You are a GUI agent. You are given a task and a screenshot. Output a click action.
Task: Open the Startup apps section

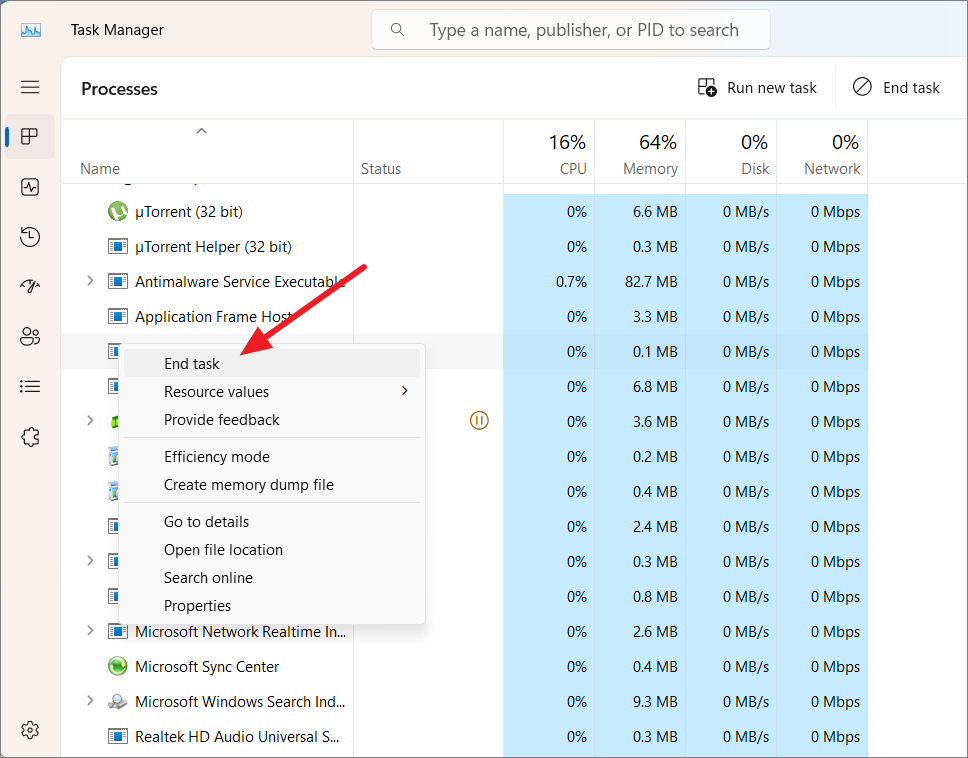[30, 286]
